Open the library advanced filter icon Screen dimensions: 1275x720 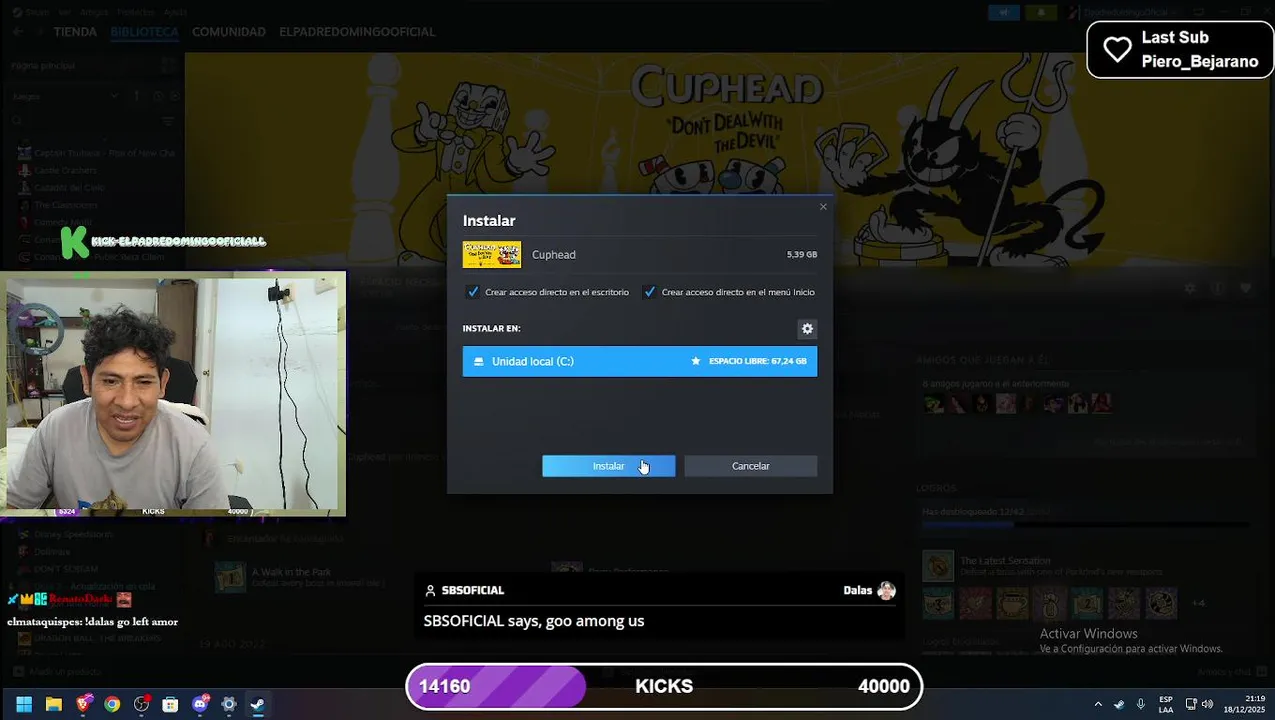[x=168, y=121]
